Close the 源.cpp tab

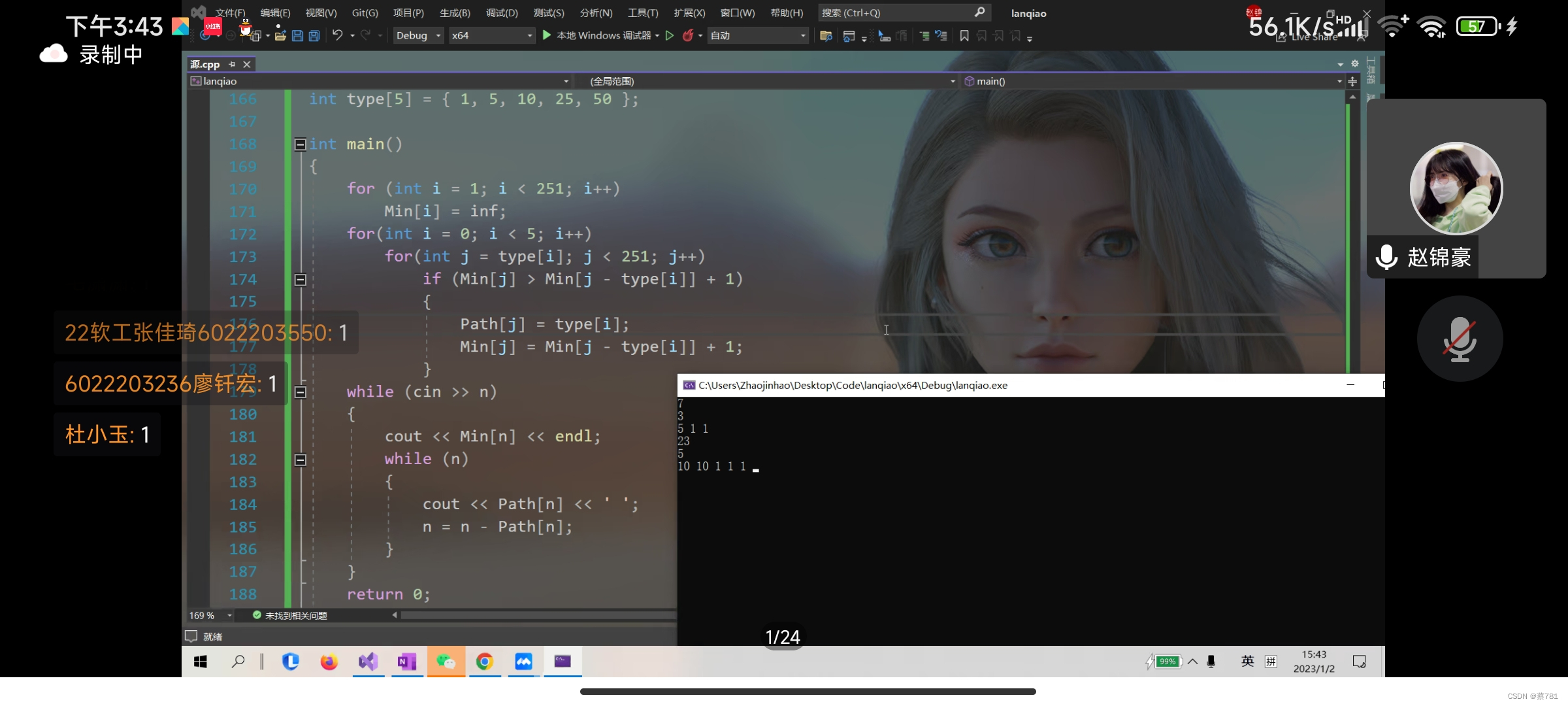pyautogui.click(x=247, y=64)
